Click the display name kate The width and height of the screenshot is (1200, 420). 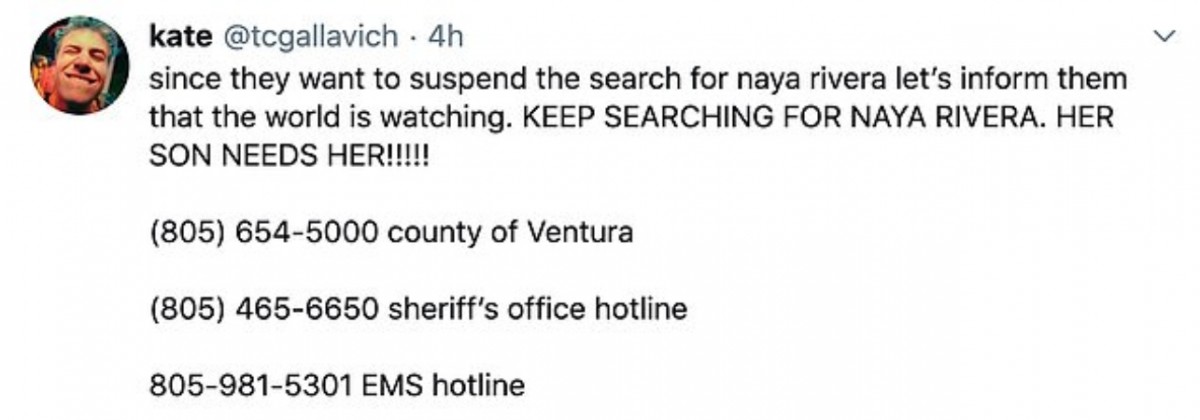[180, 37]
